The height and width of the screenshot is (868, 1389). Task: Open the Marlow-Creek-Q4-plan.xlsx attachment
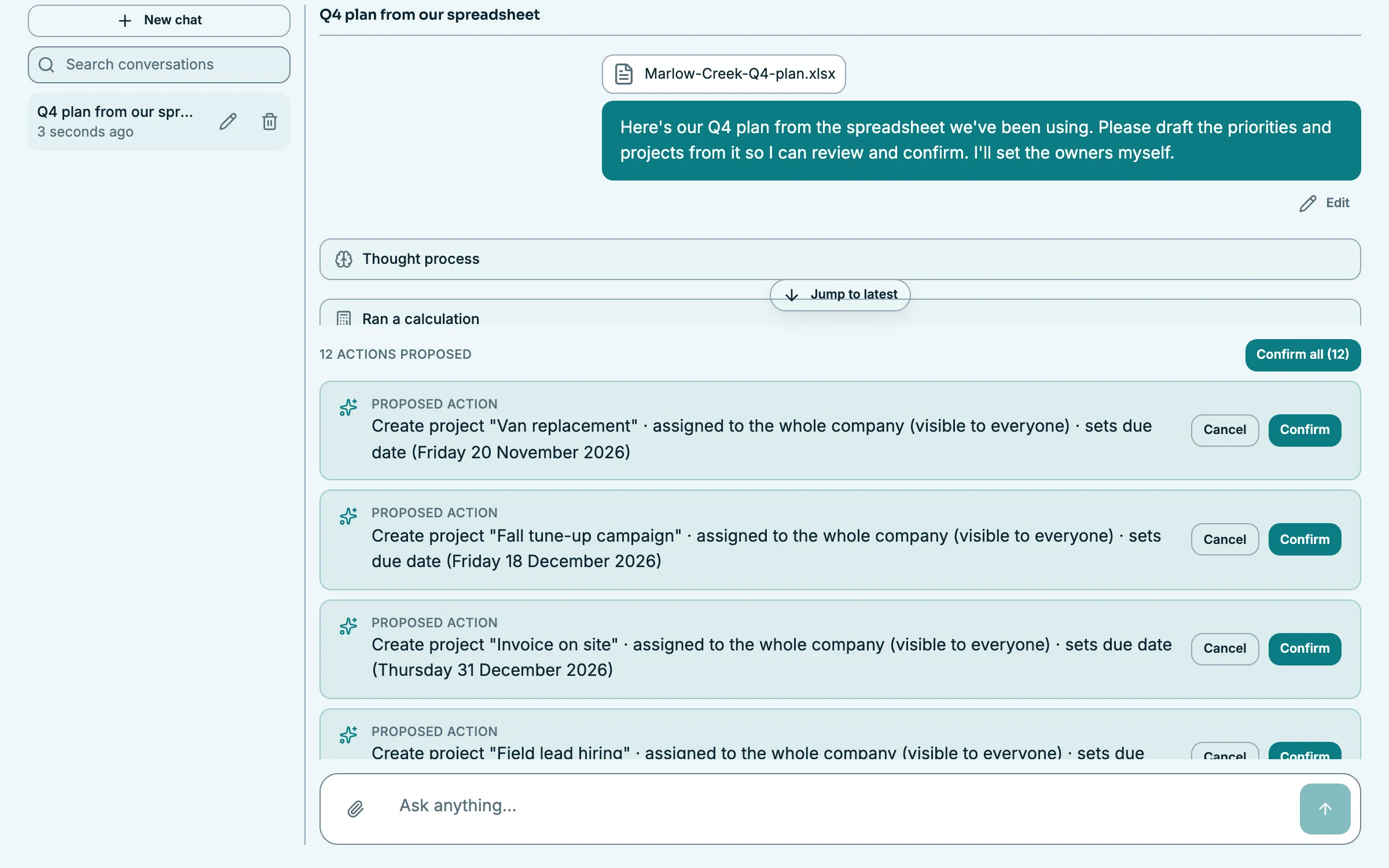723,74
